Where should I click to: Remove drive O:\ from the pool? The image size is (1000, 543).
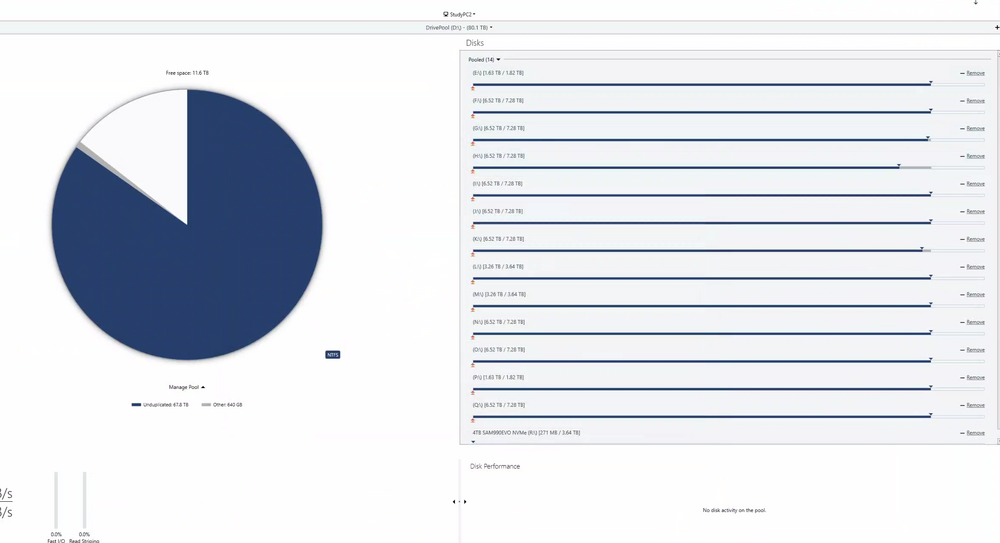click(973, 350)
